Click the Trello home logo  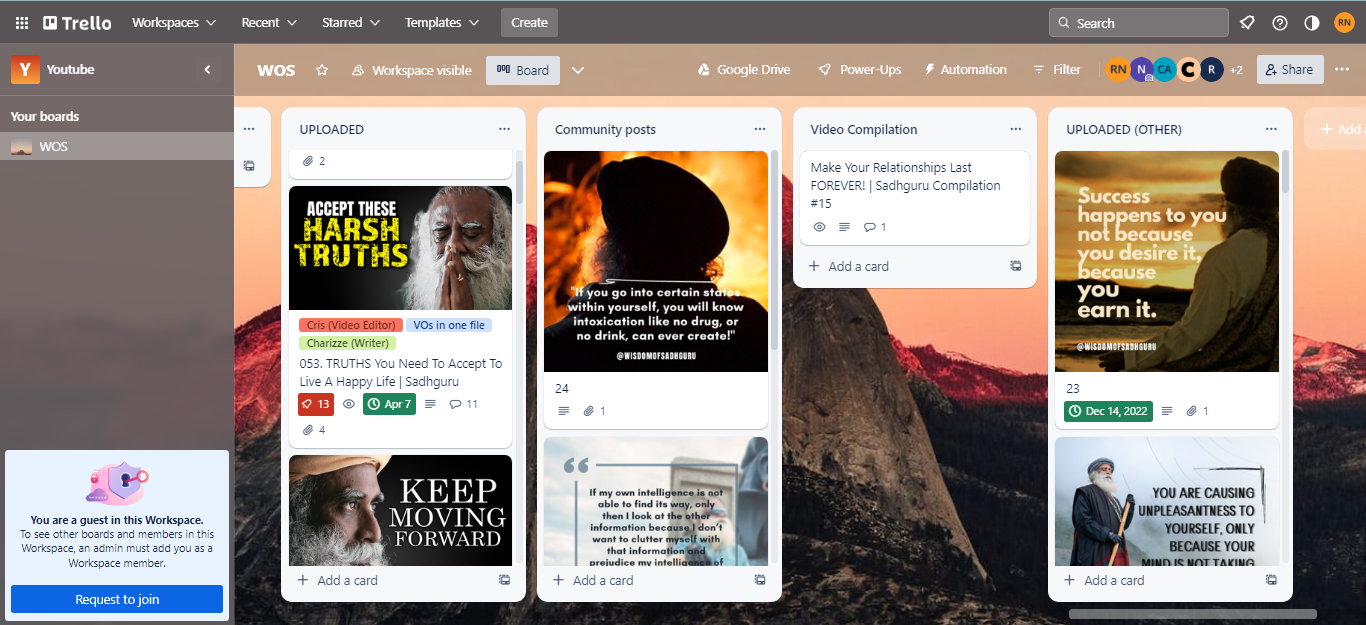77,22
